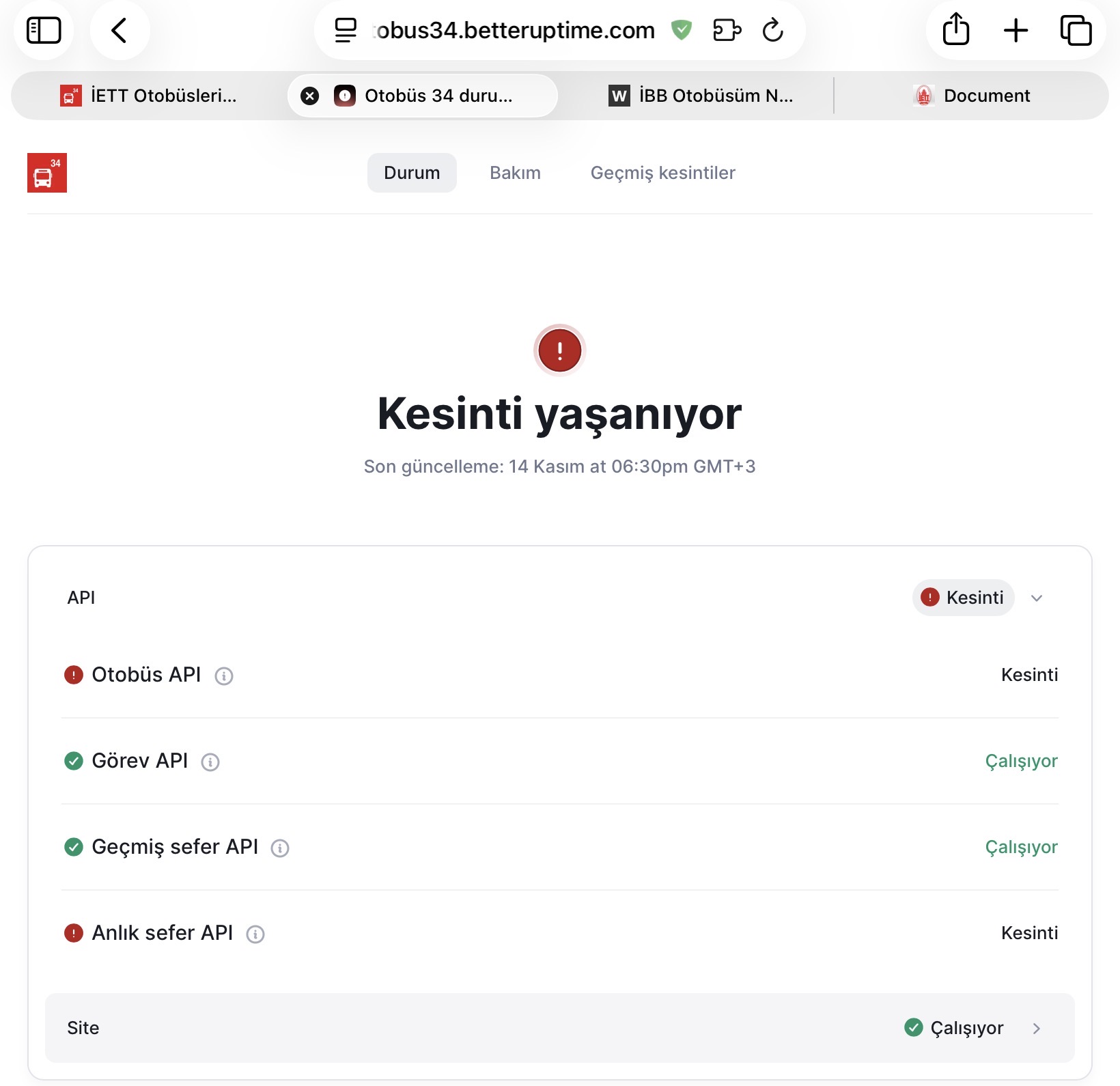Click info icon next to Anlık sefer API
The width and height of the screenshot is (1120, 1086).
pyautogui.click(x=255, y=934)
